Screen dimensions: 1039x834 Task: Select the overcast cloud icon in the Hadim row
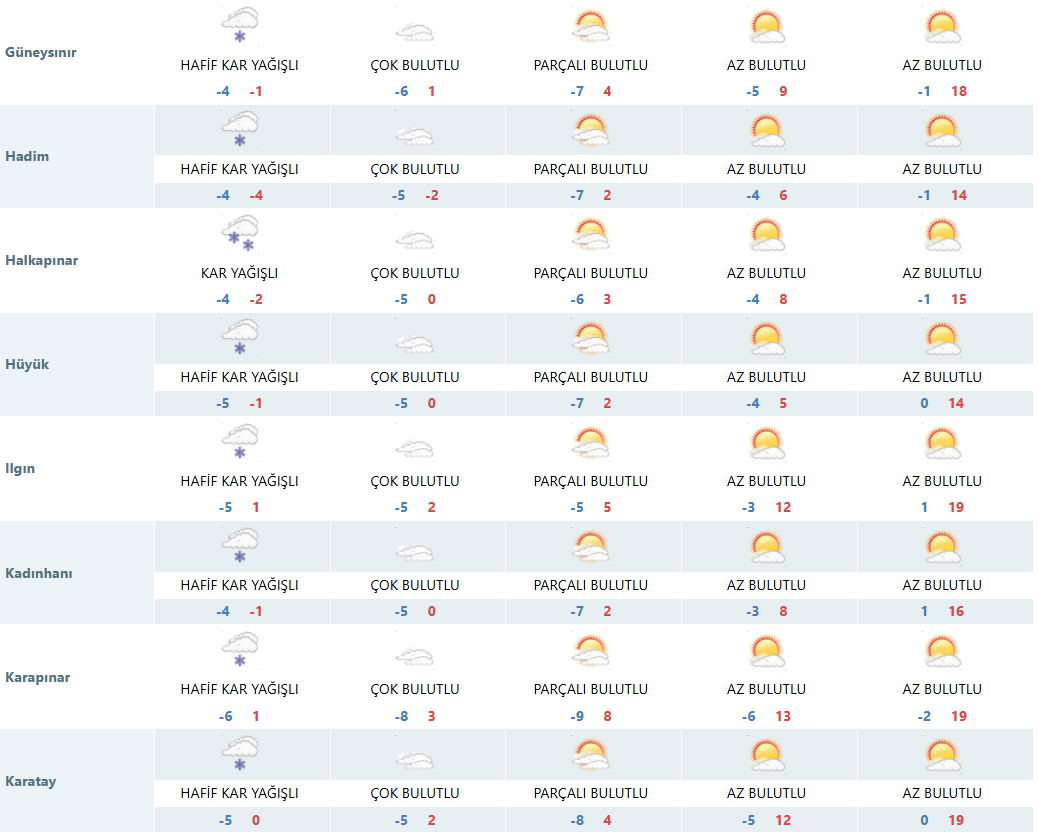(415, 134)
